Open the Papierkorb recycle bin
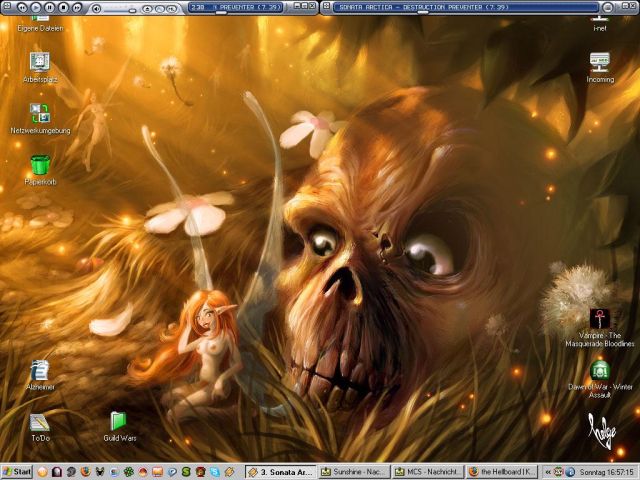 (x=40, y=165)
